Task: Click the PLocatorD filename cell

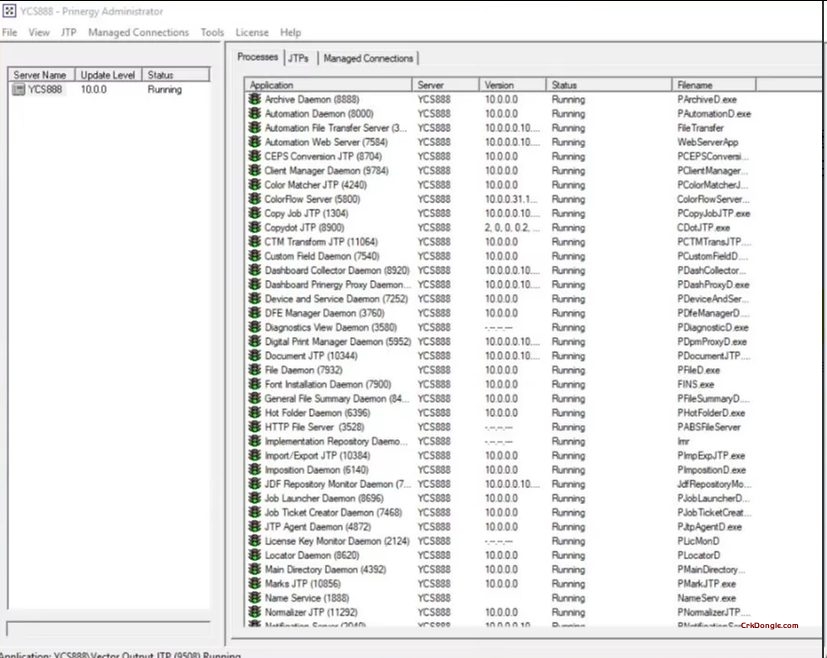Action: coord(698,555)
